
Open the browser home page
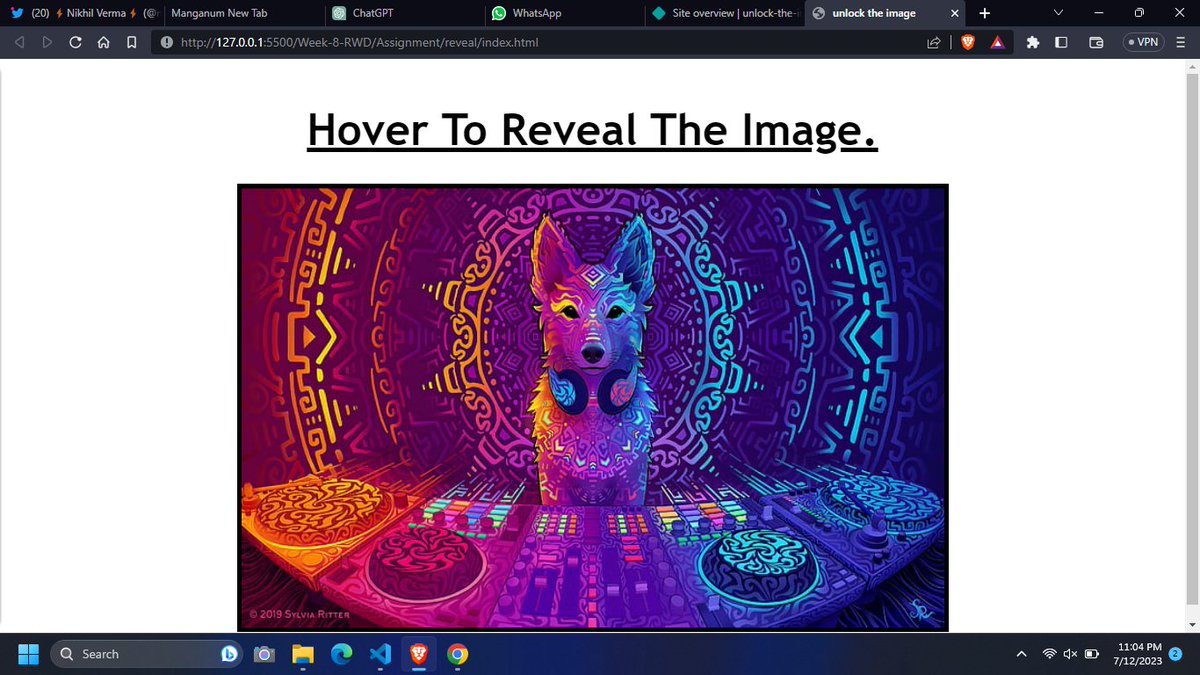tap(103, 43)
